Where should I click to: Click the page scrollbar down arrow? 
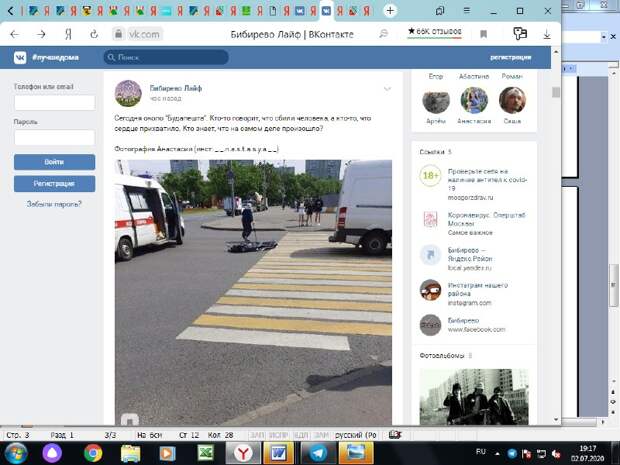[x=556, y=419]
